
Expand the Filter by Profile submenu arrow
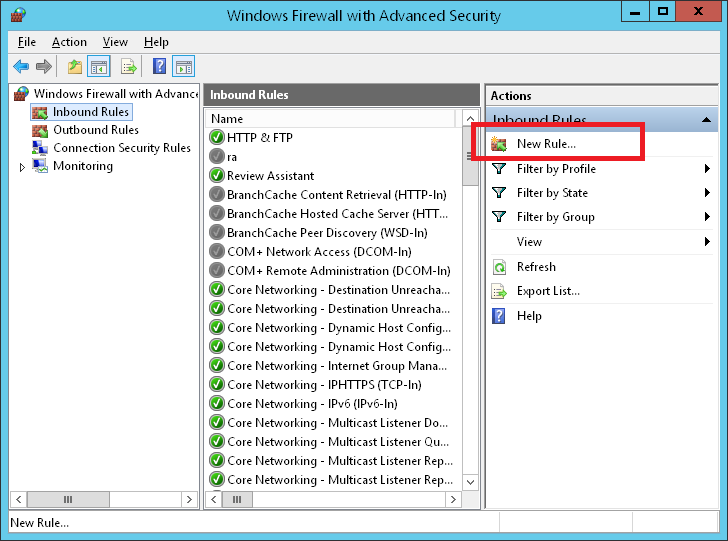[x=707, y=169]
